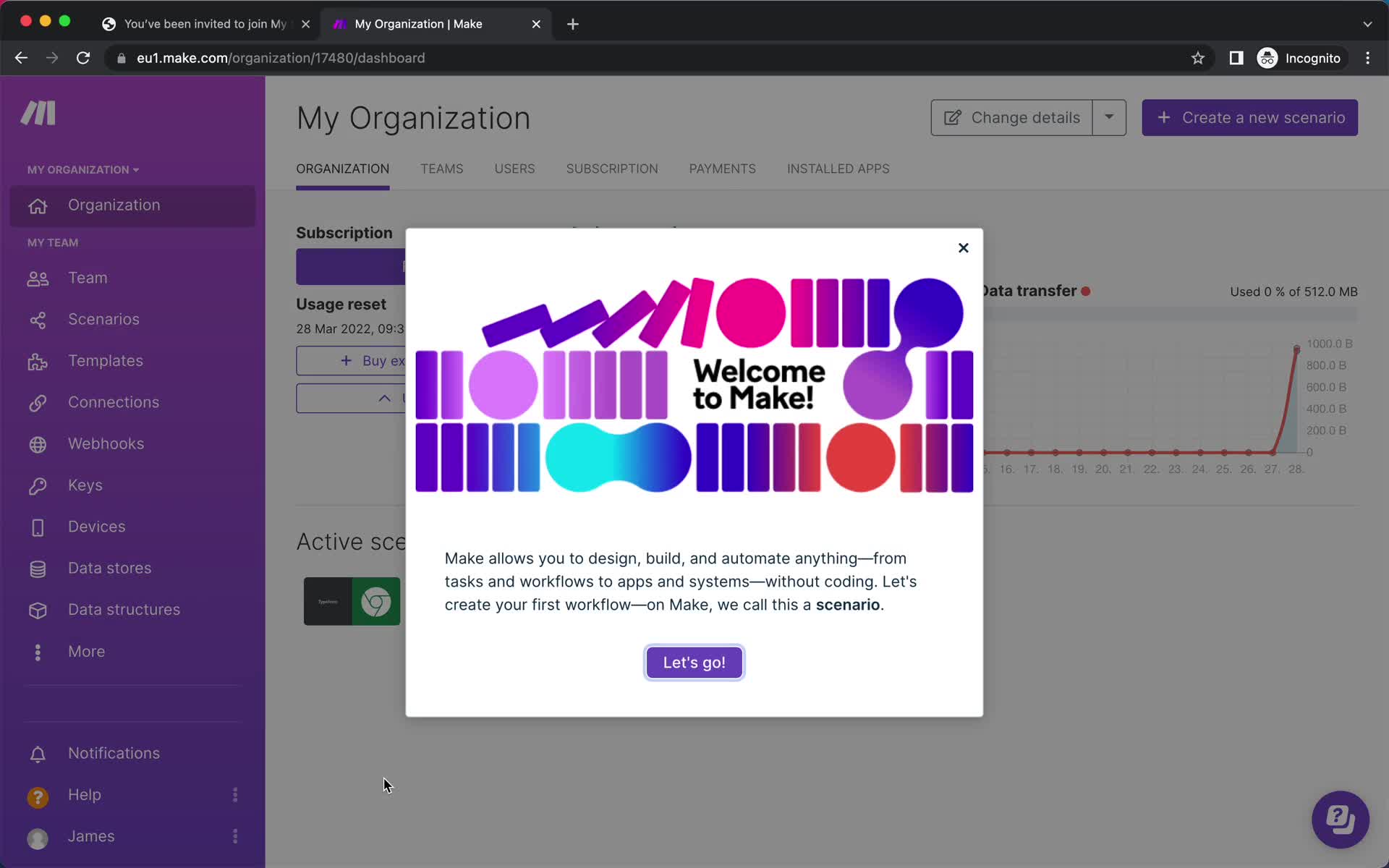Reload the page in browser
The image size is (1389, 868).
(83, 58)
